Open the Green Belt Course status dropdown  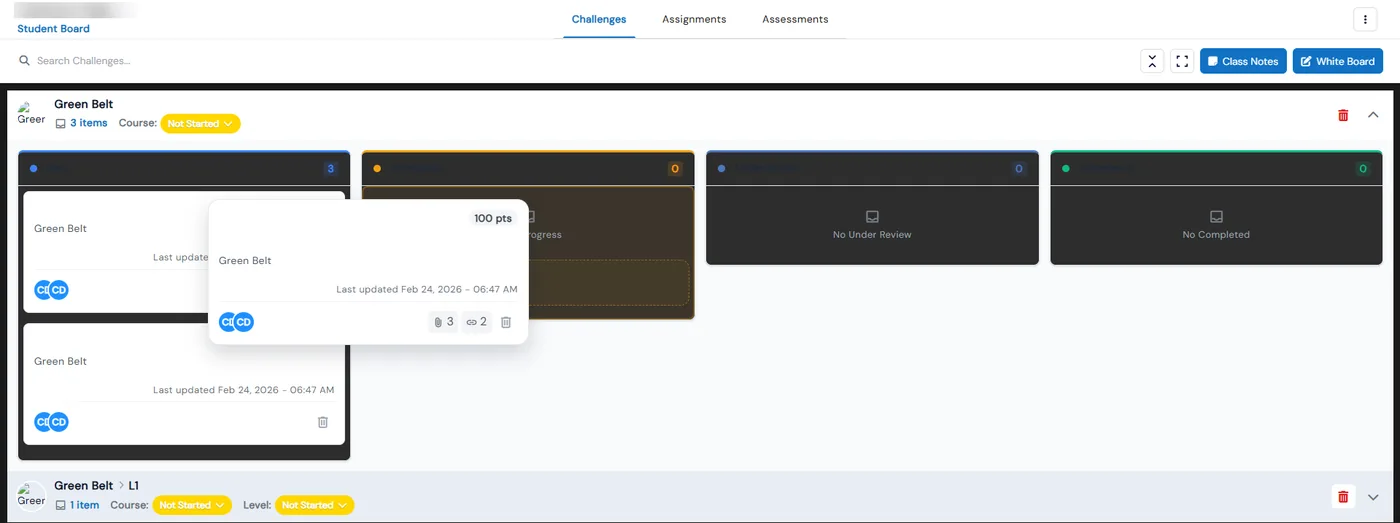pos(200,123)
